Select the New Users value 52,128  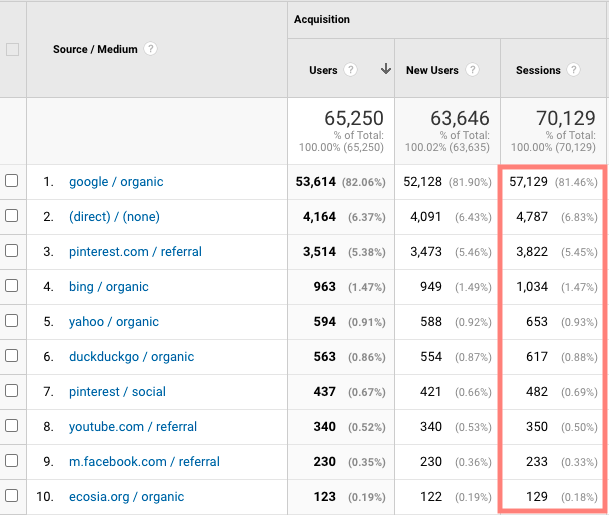[x=422, y=182]
